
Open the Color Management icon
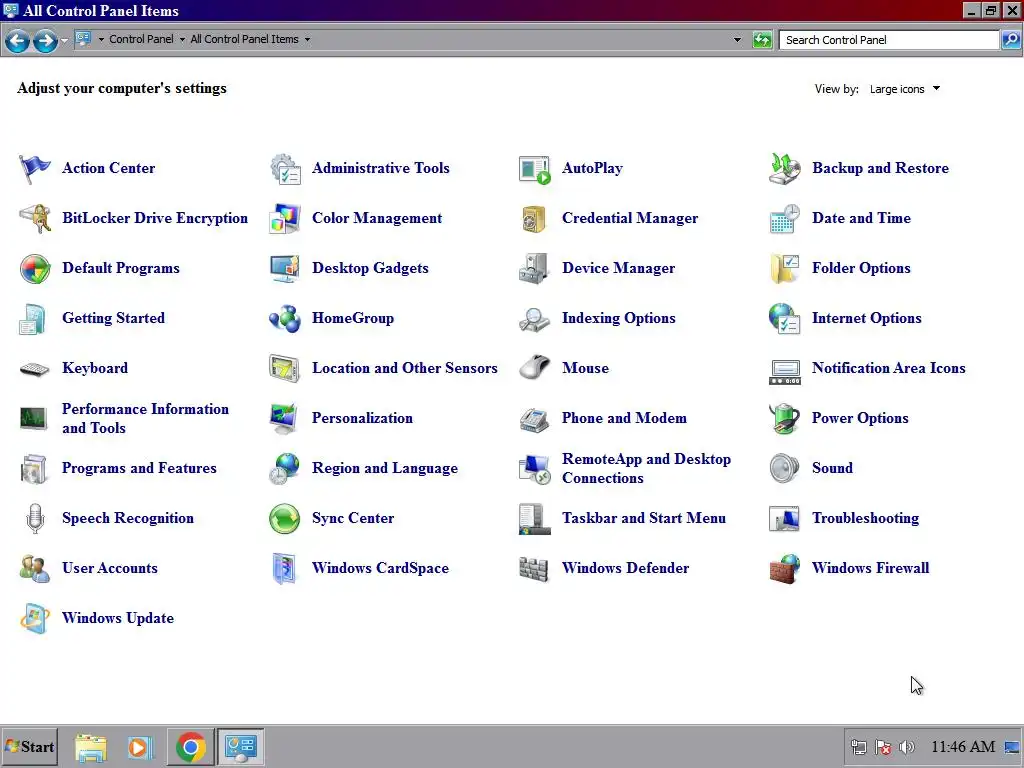pyautogui.click(x=285, y=218)
